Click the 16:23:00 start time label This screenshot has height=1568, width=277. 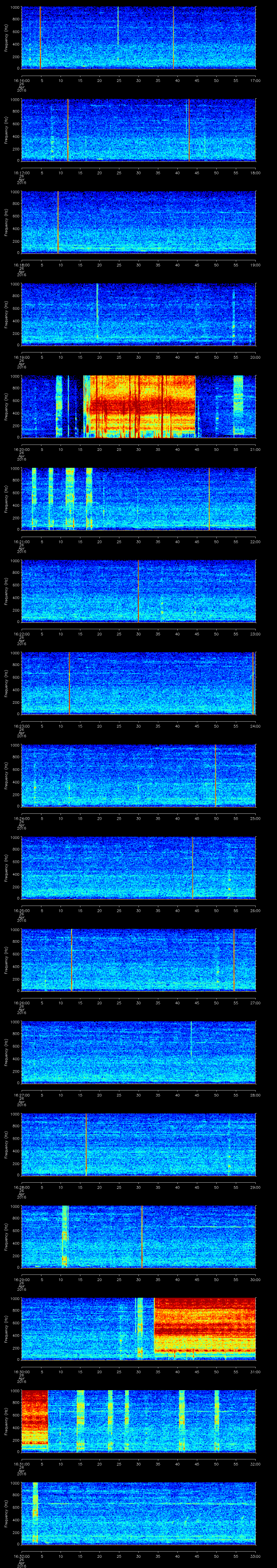(x=22, y=726)
